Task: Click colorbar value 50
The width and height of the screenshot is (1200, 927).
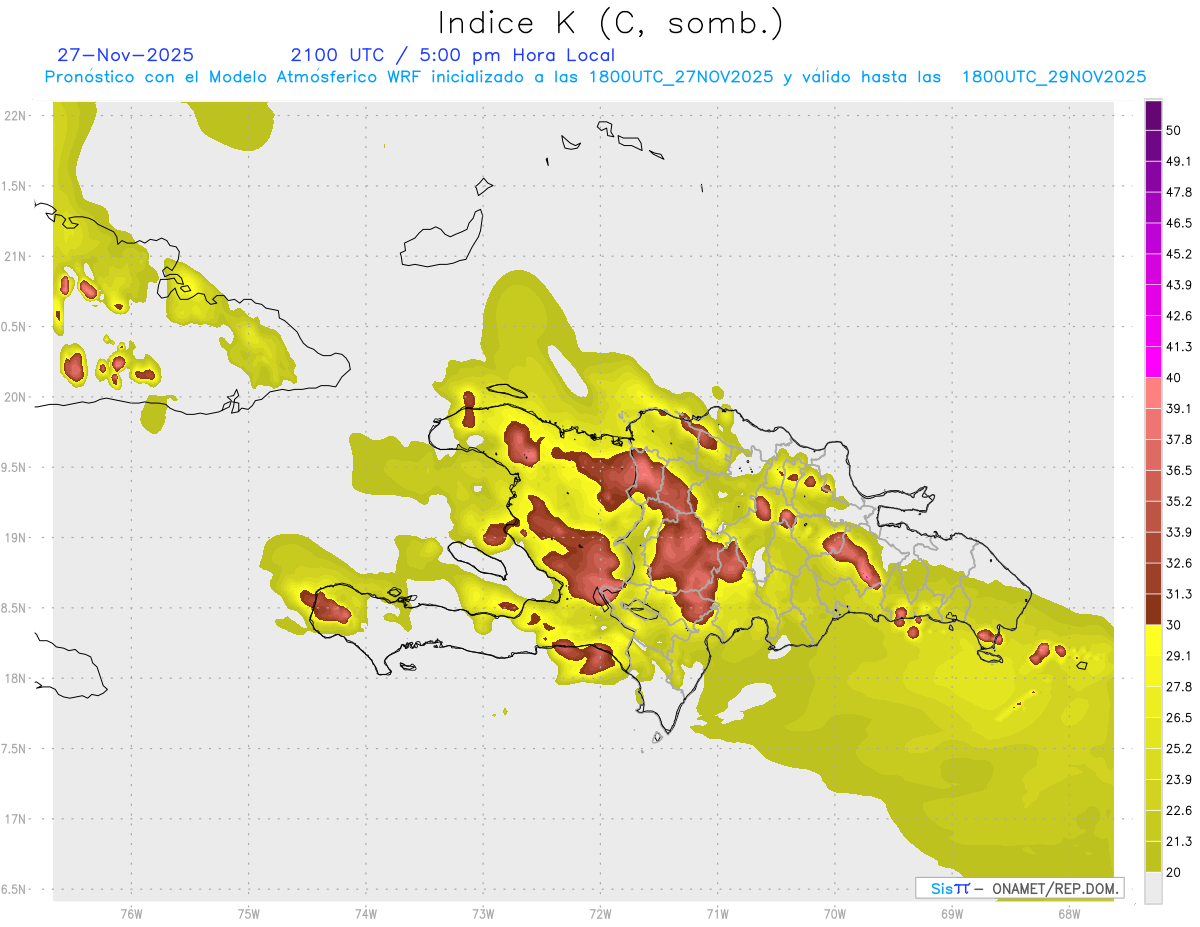Action: tap(1174, 130)
